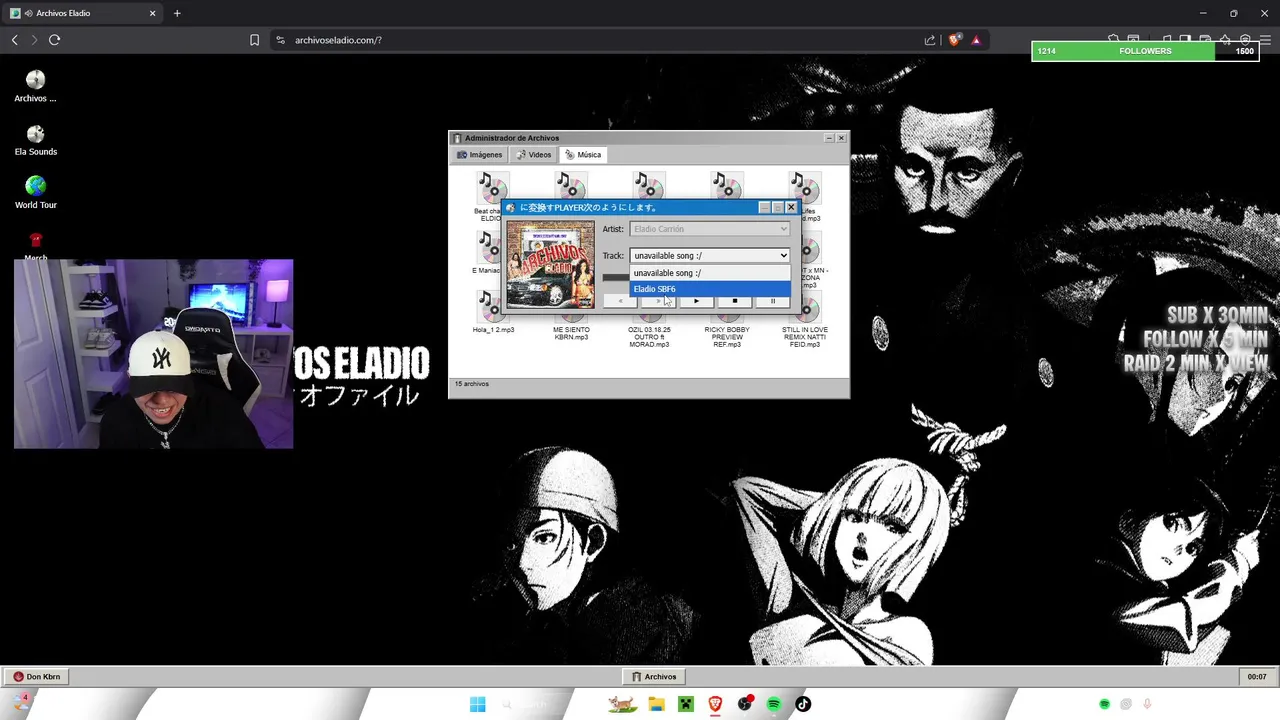
Task: Open the disabled Artist dropdown
Action: pos(709,229)
